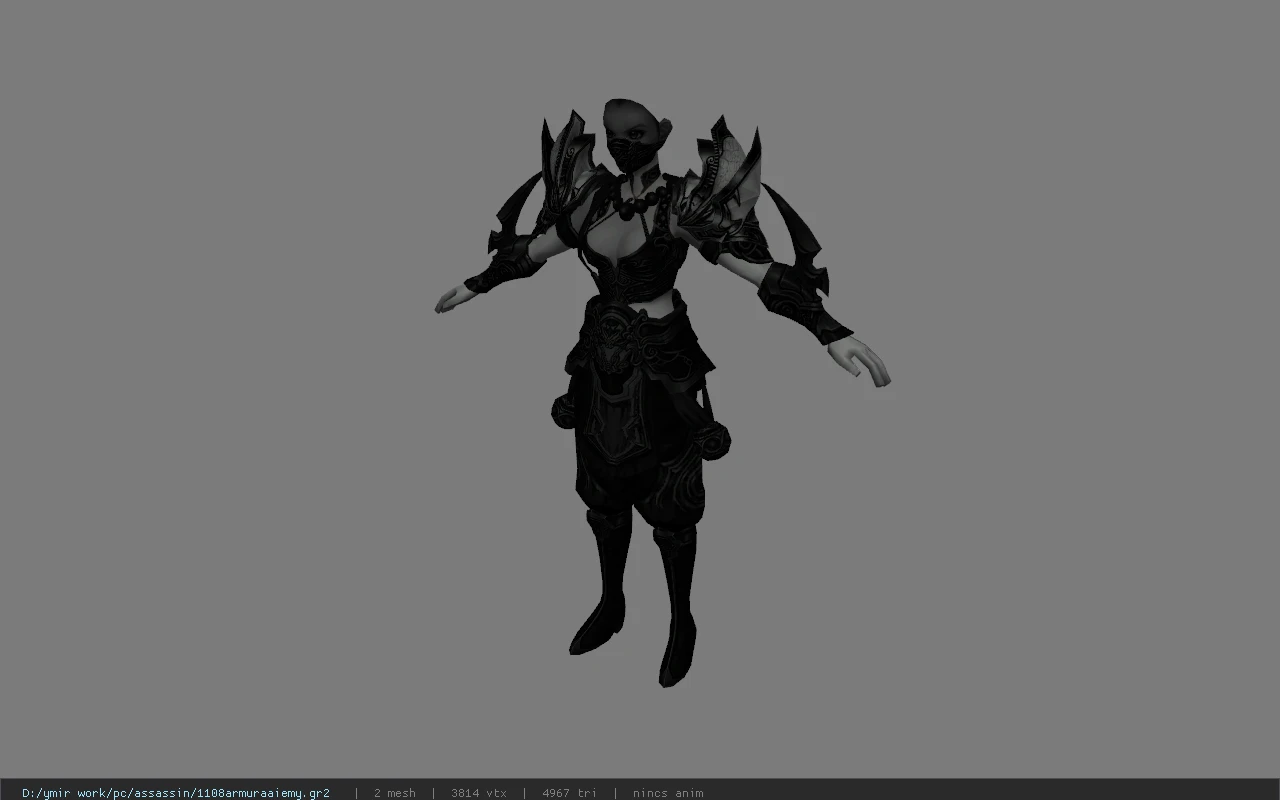Click the '3814 vtx' vertex count
Screen dimensions: 1280x800
tap(479, 793)
